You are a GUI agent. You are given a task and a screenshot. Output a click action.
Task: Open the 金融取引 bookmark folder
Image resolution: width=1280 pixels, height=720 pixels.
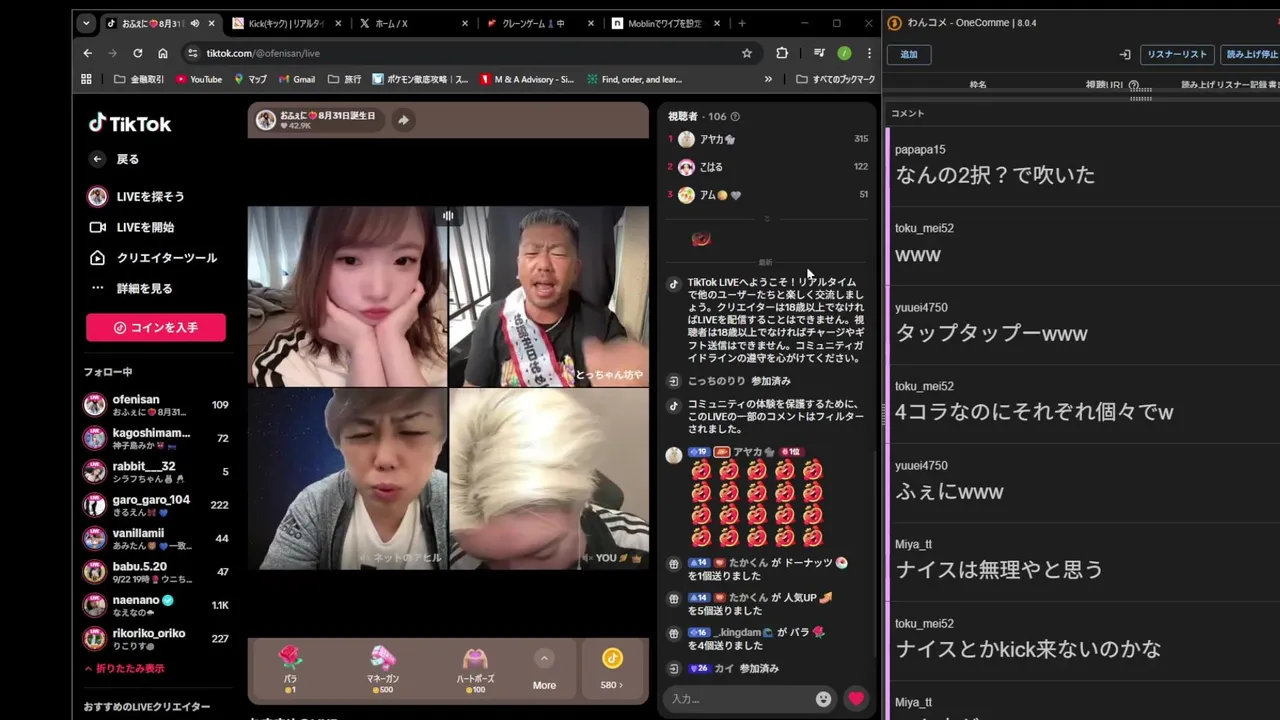[x=139, y=79]
